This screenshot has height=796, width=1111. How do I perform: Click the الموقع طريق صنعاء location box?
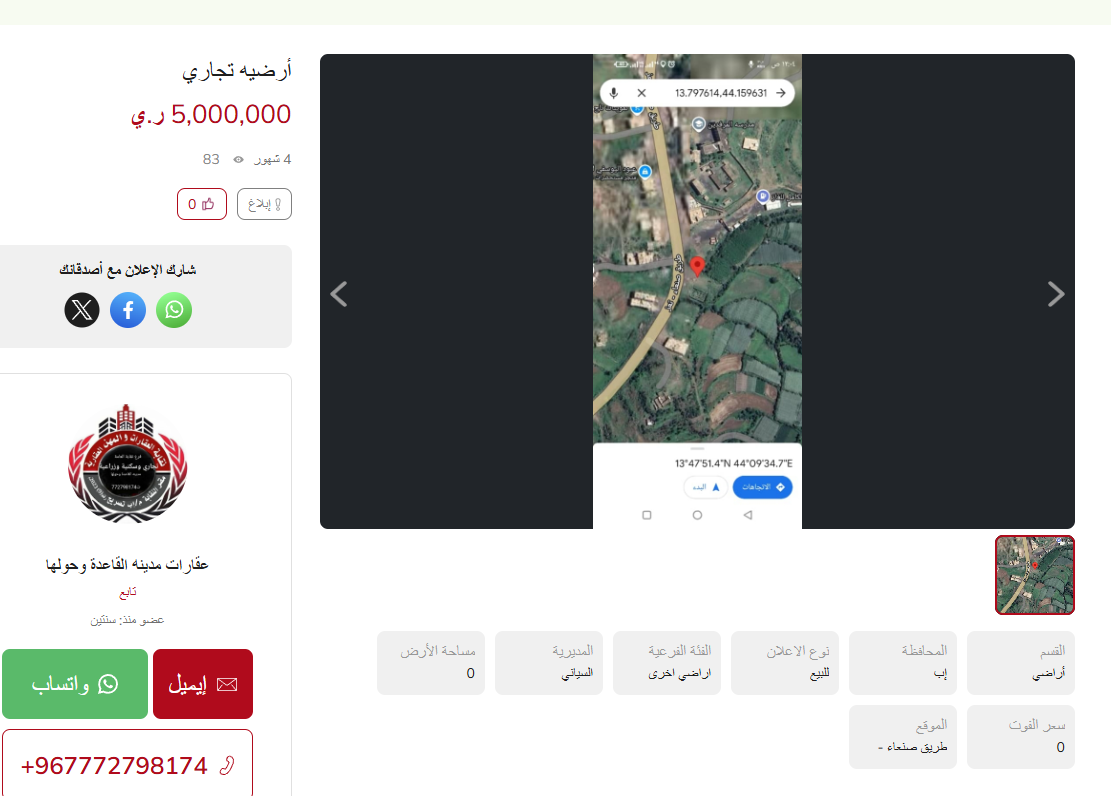(x=903, y=736)
